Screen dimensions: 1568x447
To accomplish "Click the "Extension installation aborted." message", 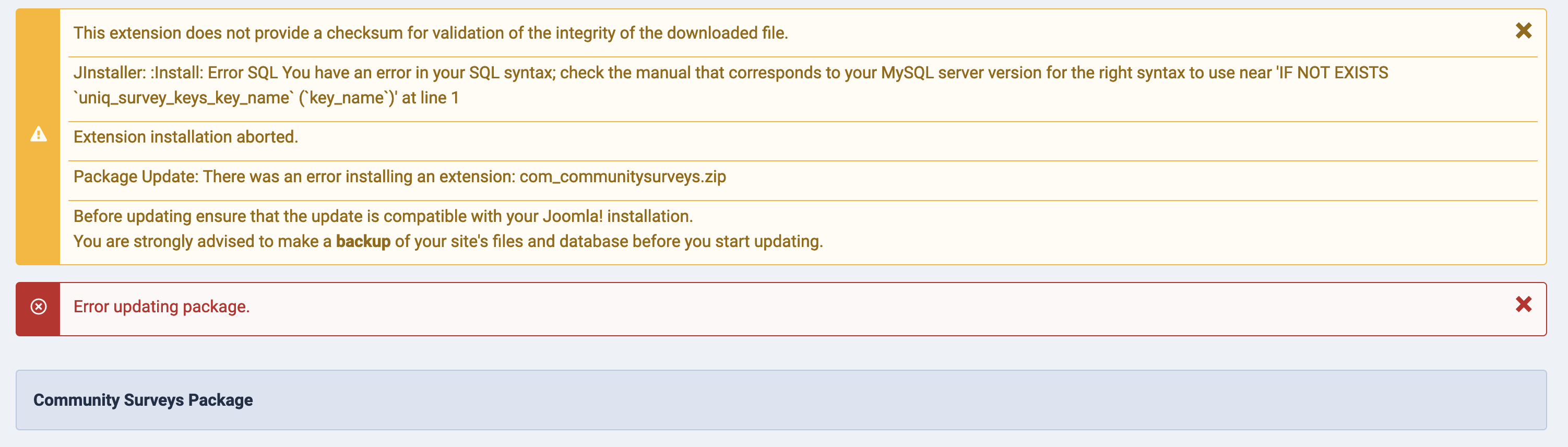I will pos(186,137).
